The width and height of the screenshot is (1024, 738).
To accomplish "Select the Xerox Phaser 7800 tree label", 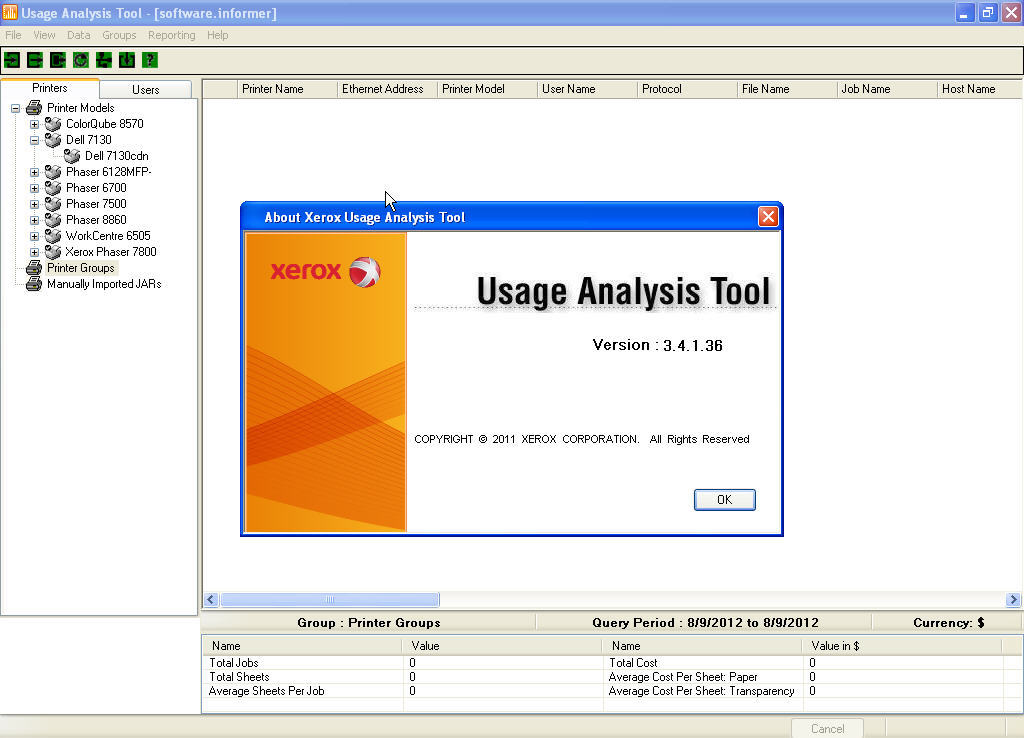I will (110, 252).
